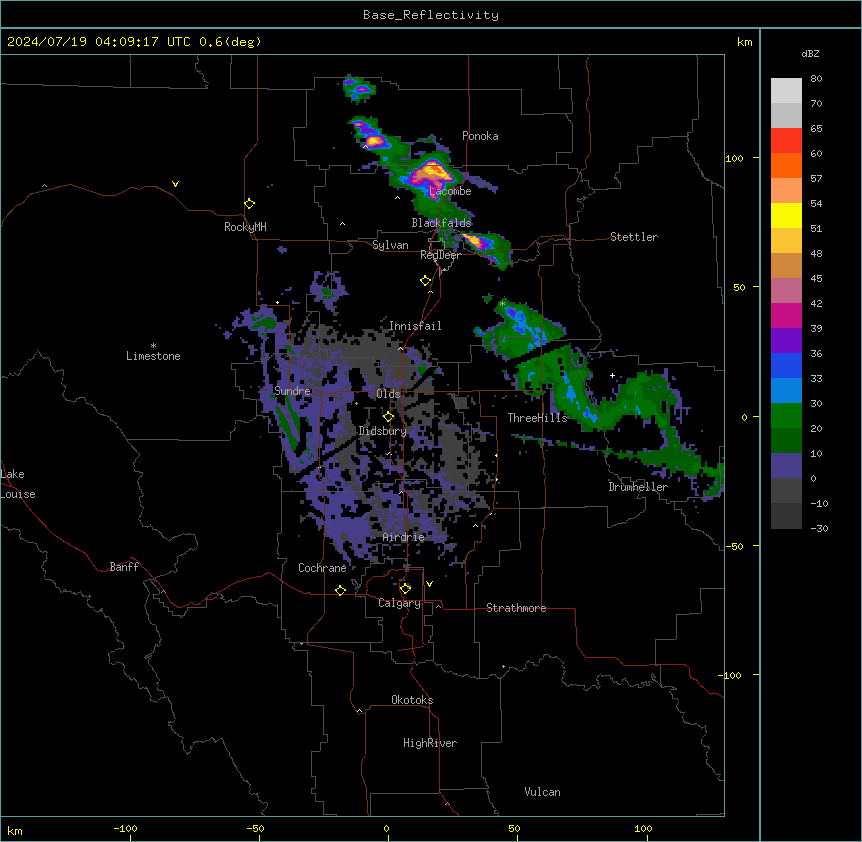This screenshot has width=862, height=842.
Task: Click the Lake Louise label
Action: tap(18, 484)
